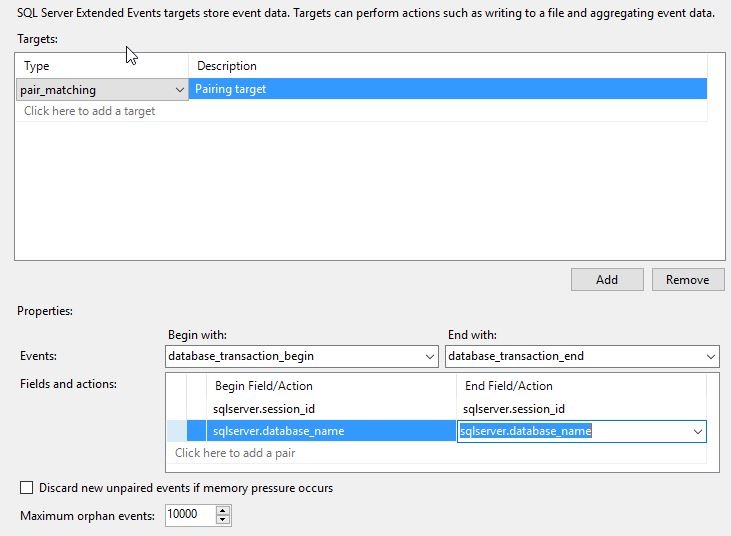
Task: Select the Pairing target description cell
Action: tap(447, 89)
